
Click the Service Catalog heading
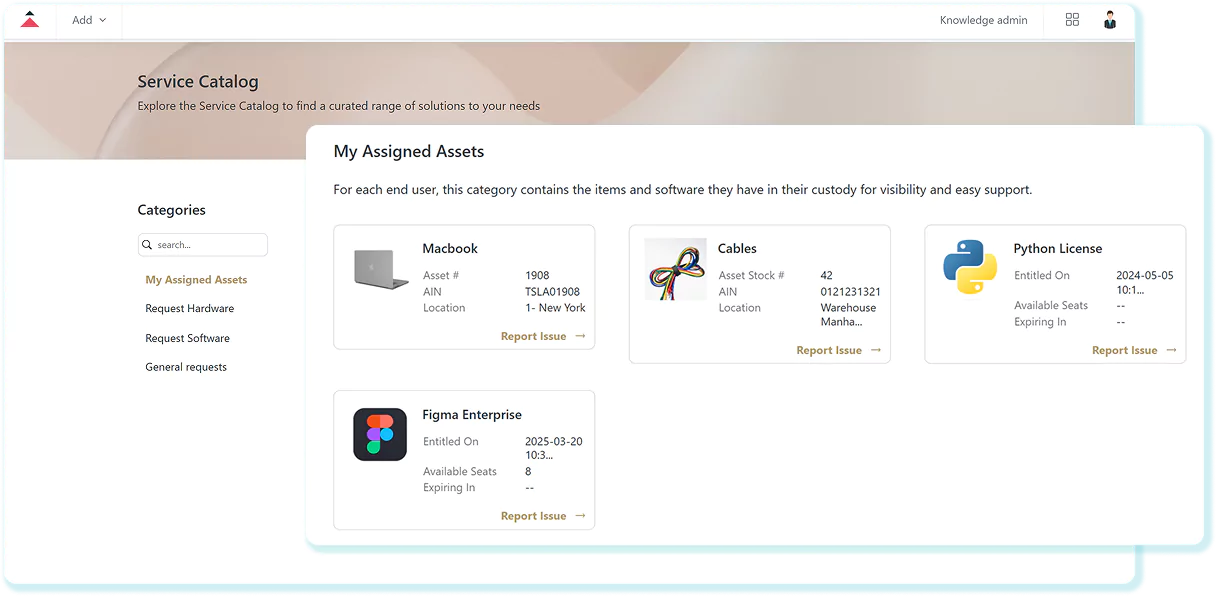coord(198,82)
